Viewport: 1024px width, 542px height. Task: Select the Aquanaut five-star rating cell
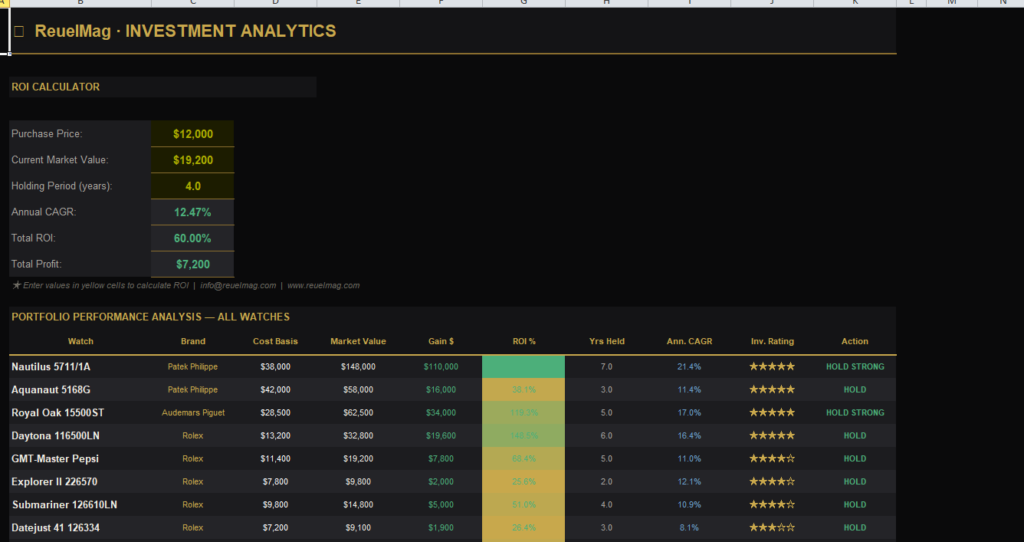pyautogui.click(x=772, y=390)
